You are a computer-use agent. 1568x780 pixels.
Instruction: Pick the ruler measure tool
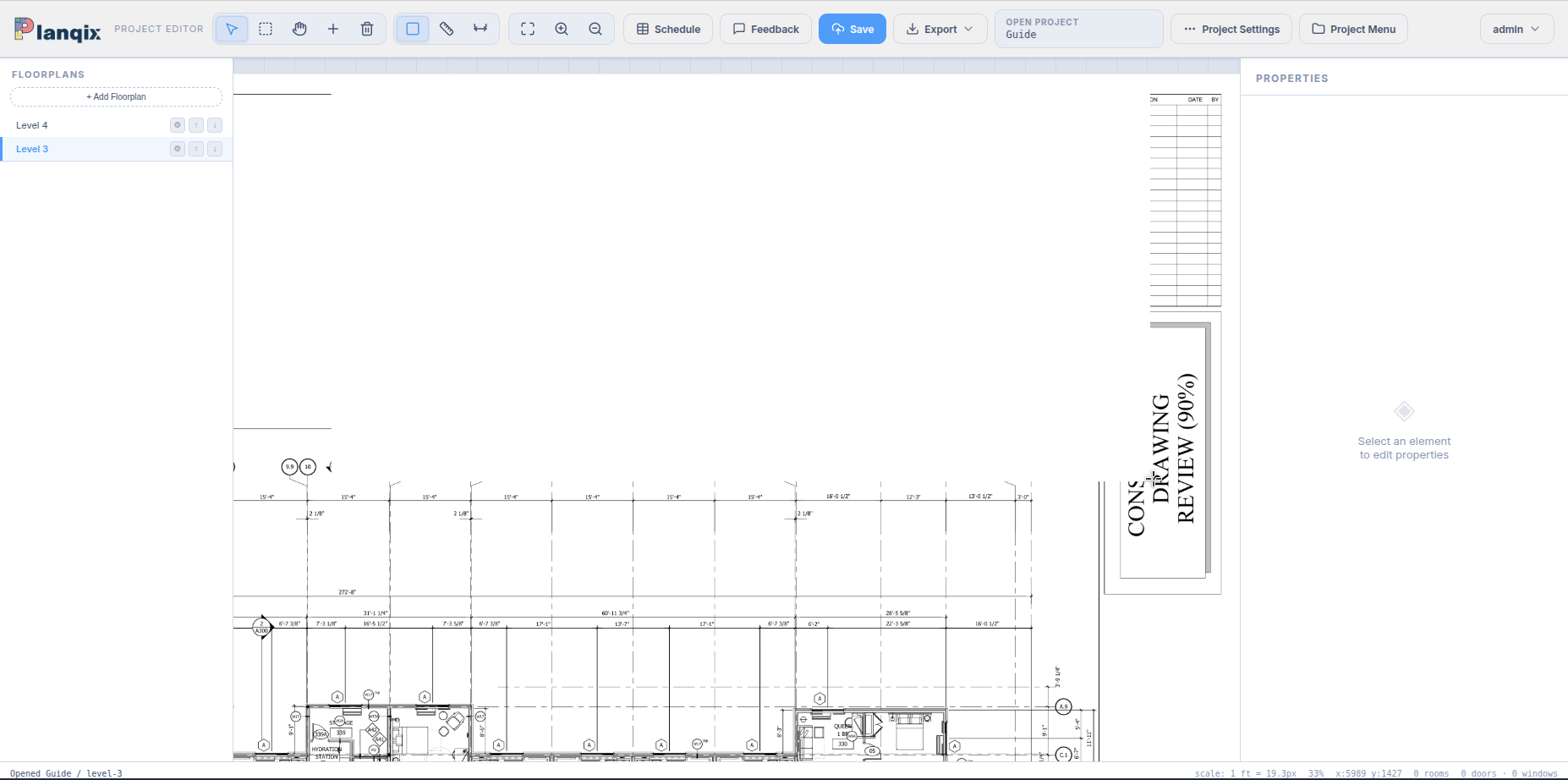(447, 29)
